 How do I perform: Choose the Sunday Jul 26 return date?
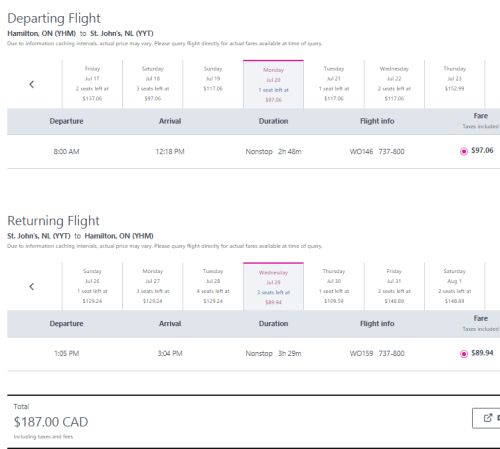pyautogui.click(x=92, y=286)
